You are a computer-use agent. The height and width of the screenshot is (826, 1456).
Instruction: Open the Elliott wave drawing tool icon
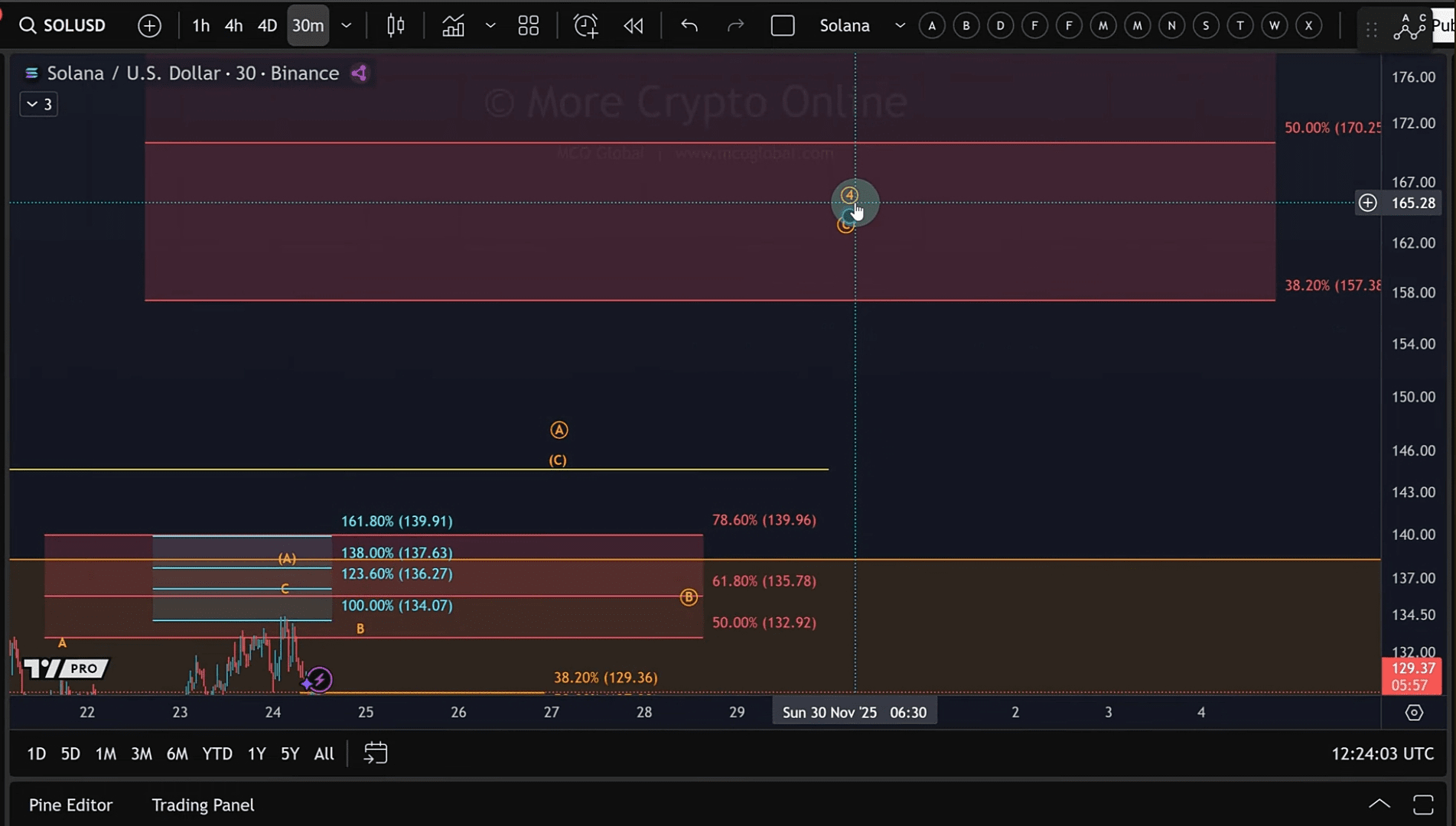click(1409, 27)
